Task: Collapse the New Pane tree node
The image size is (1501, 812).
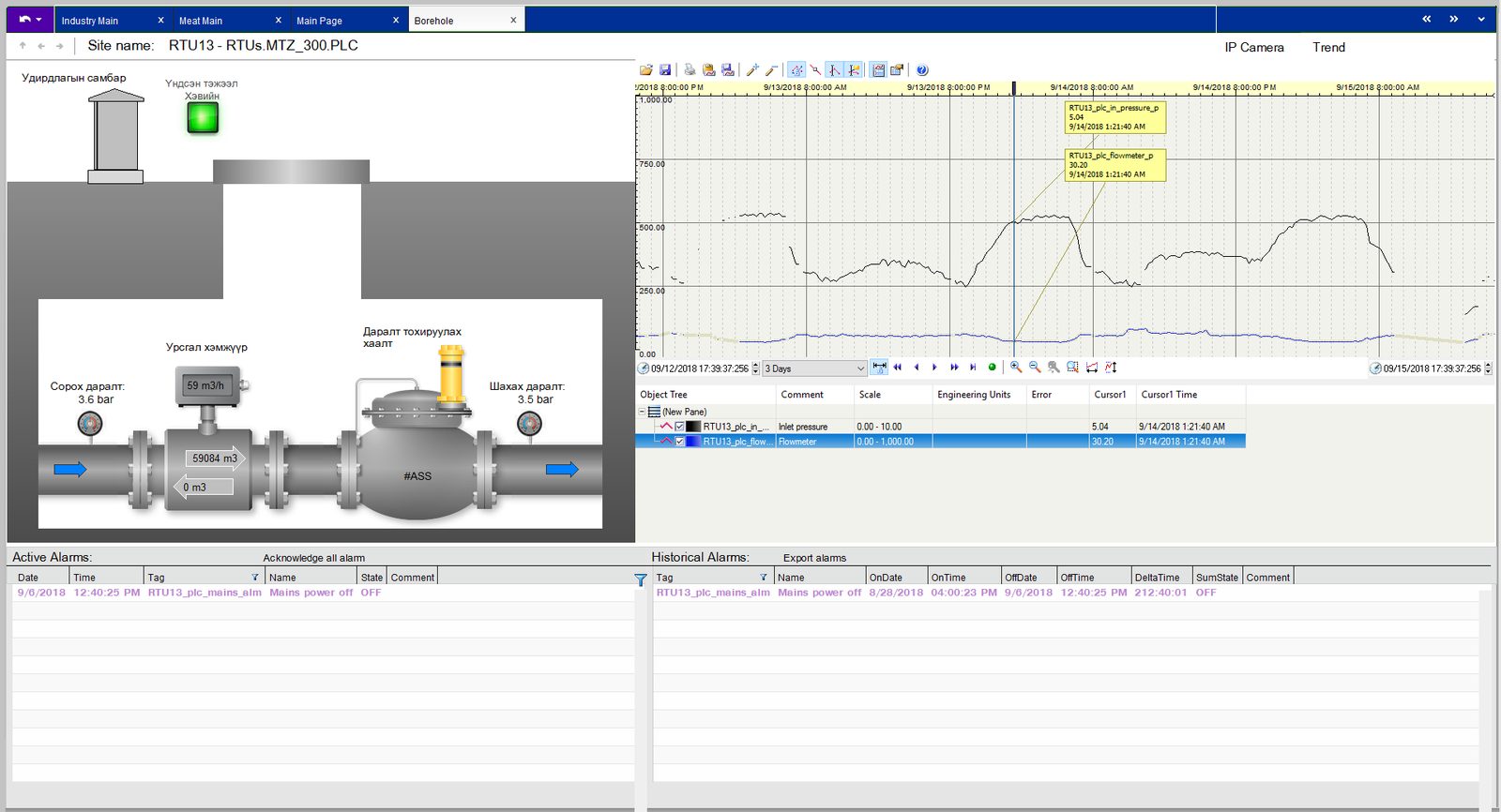Action: 643,412
